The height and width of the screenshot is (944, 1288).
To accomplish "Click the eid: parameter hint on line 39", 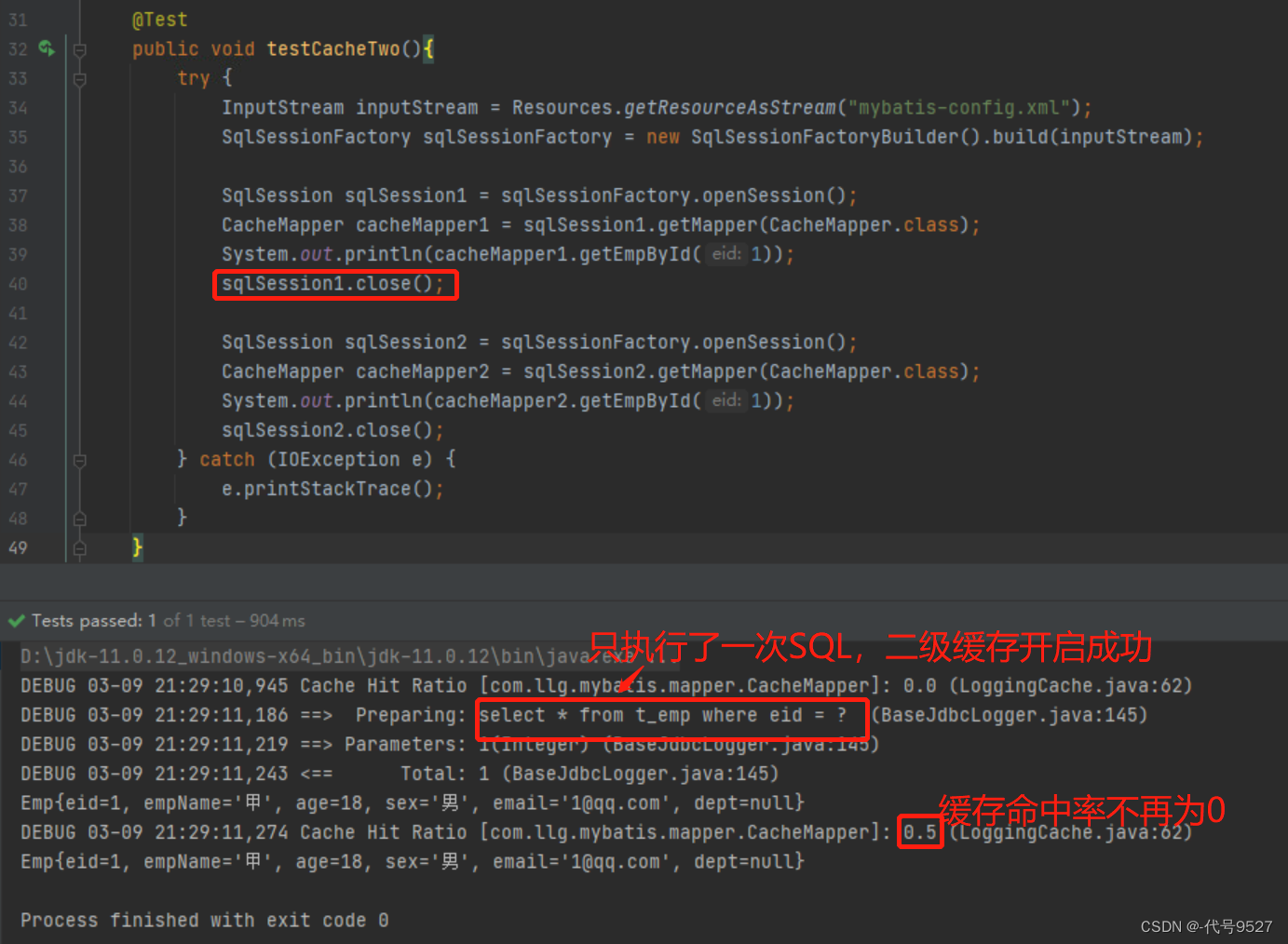I will click(726, 254).
